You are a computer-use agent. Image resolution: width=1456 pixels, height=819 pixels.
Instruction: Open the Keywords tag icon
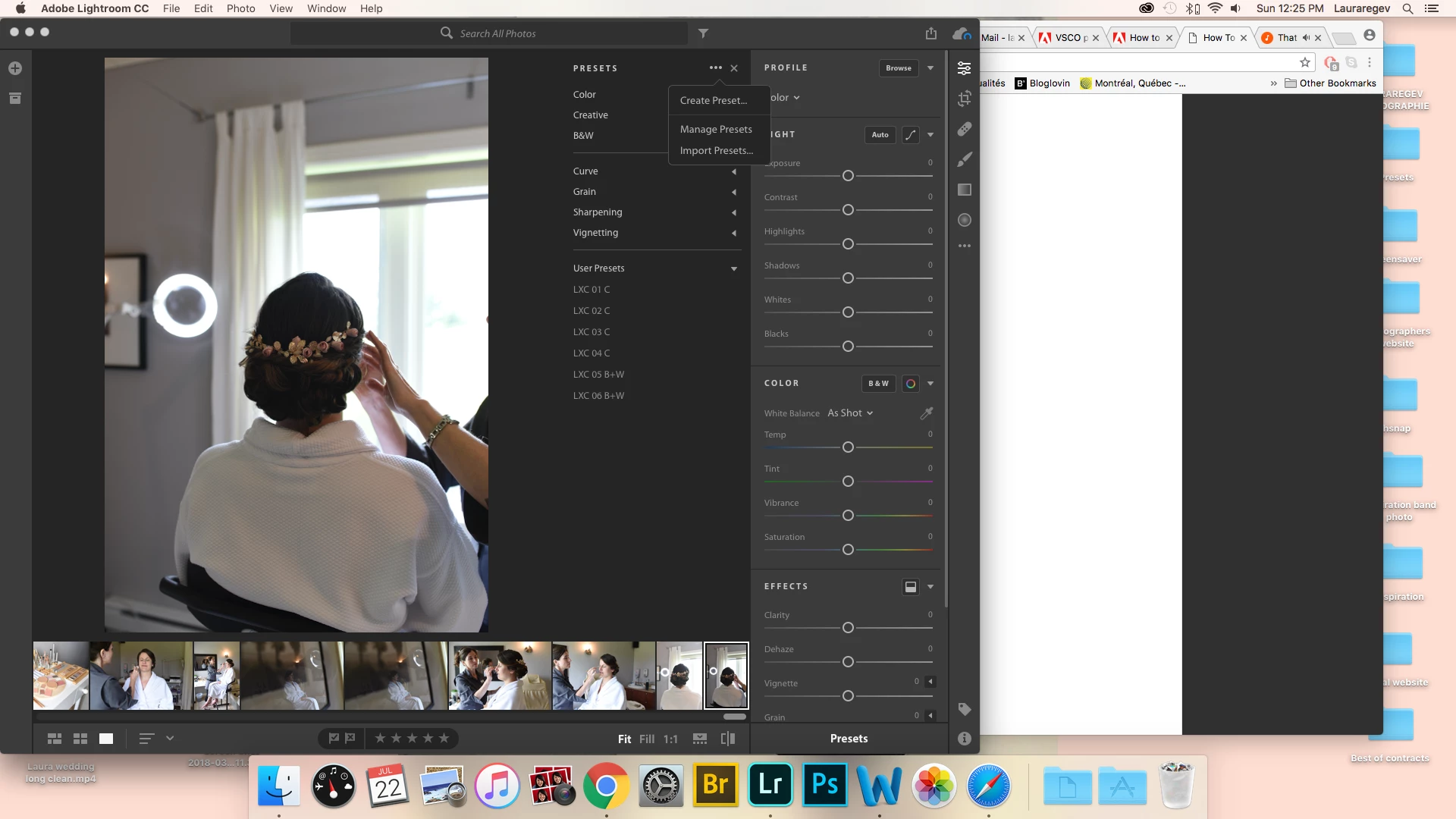(965, 709)
